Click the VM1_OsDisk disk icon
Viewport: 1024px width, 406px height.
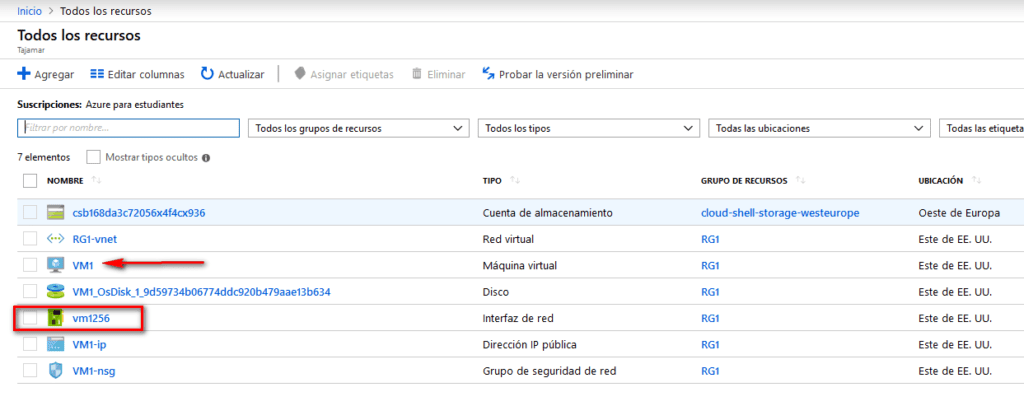(x=56, y=292)
